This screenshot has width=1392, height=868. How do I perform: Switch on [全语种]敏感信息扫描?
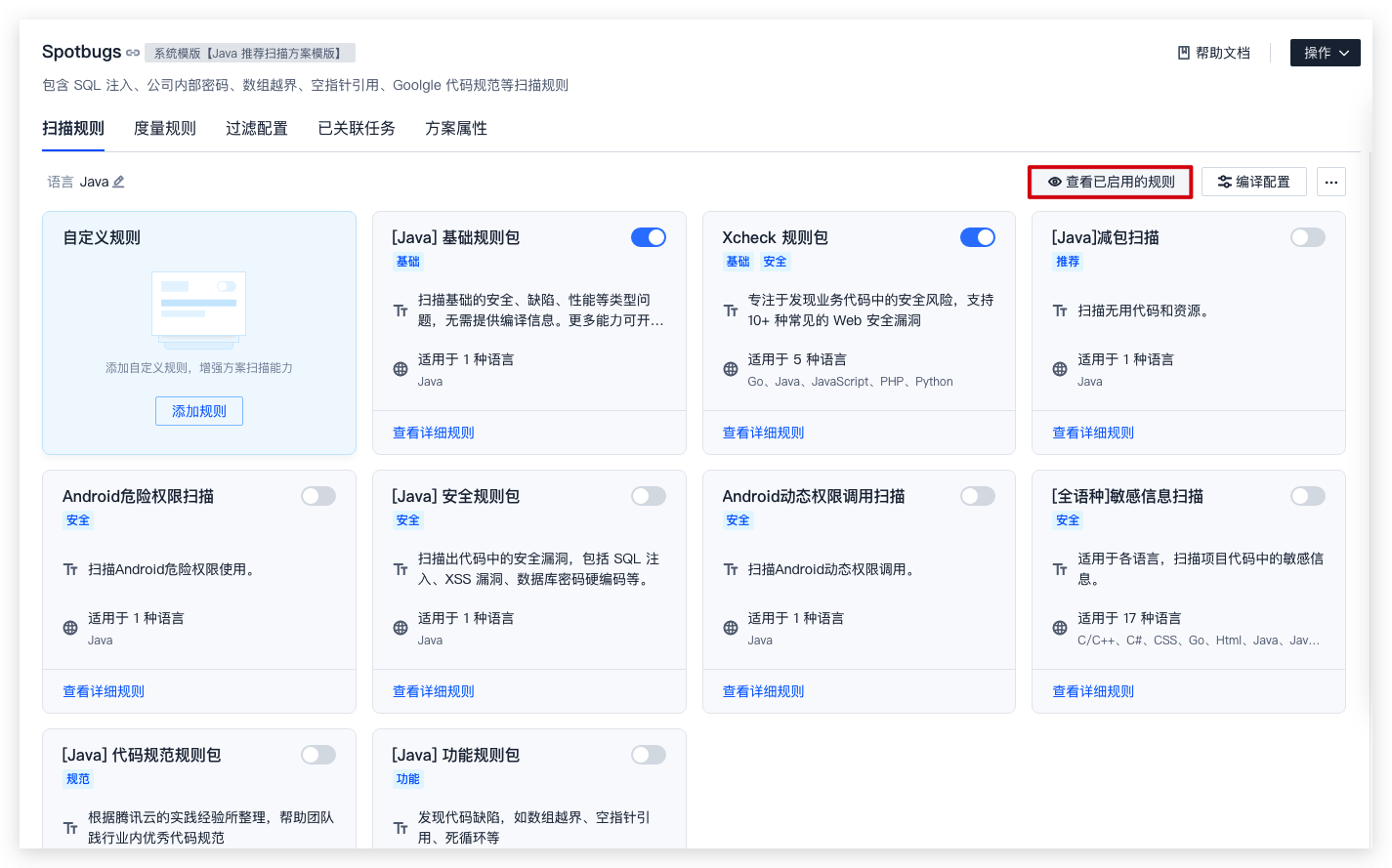click(1308, 496)
